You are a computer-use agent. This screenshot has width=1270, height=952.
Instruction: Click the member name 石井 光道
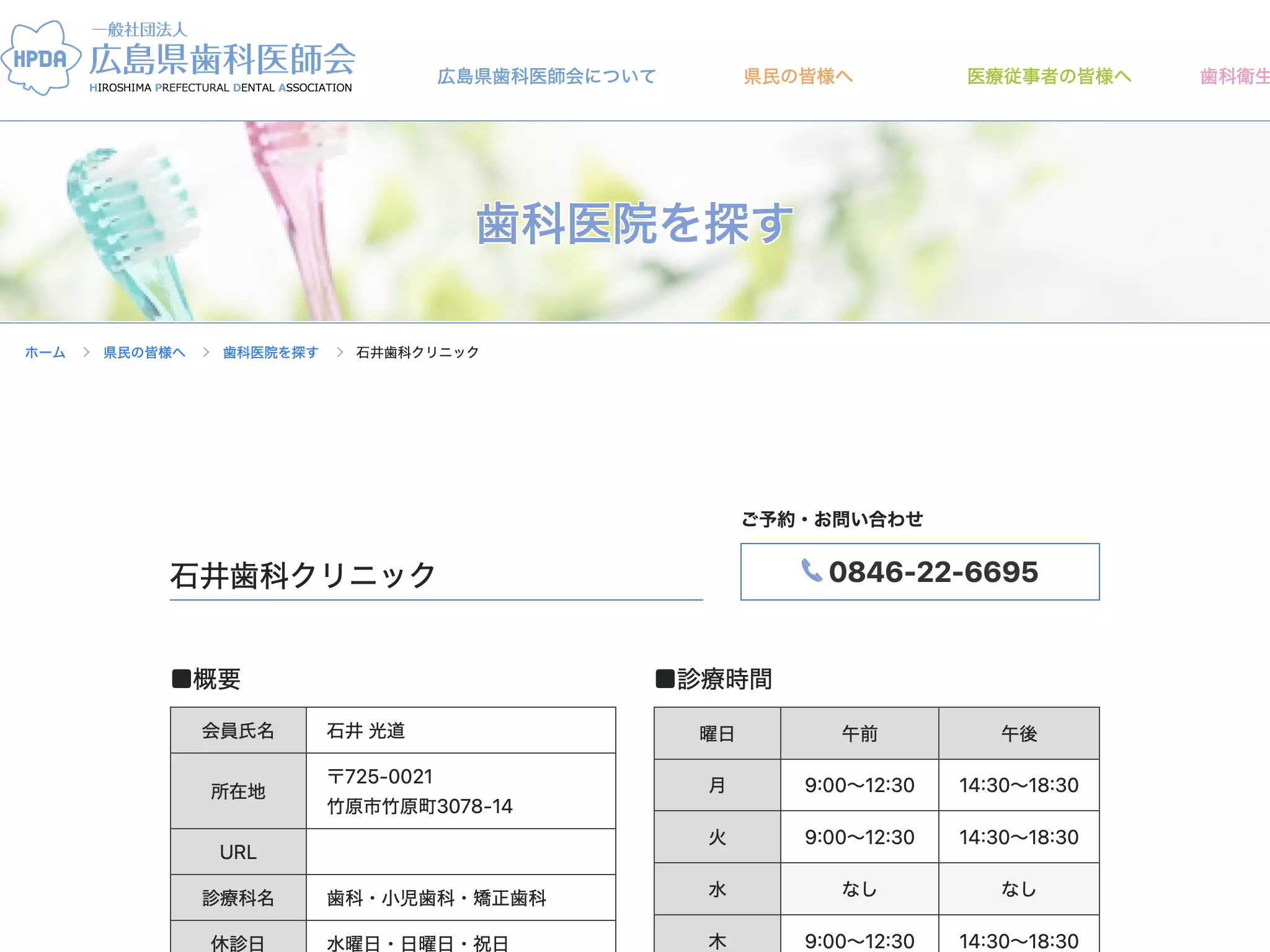tap(365, 731)
